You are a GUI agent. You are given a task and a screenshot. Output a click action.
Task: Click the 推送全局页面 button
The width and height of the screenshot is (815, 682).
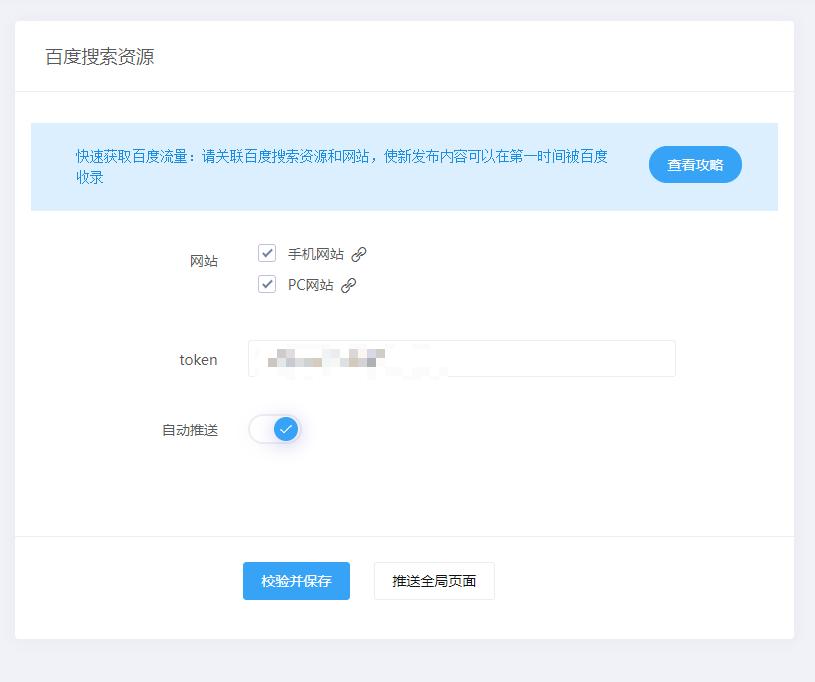[x=434, y=580]
